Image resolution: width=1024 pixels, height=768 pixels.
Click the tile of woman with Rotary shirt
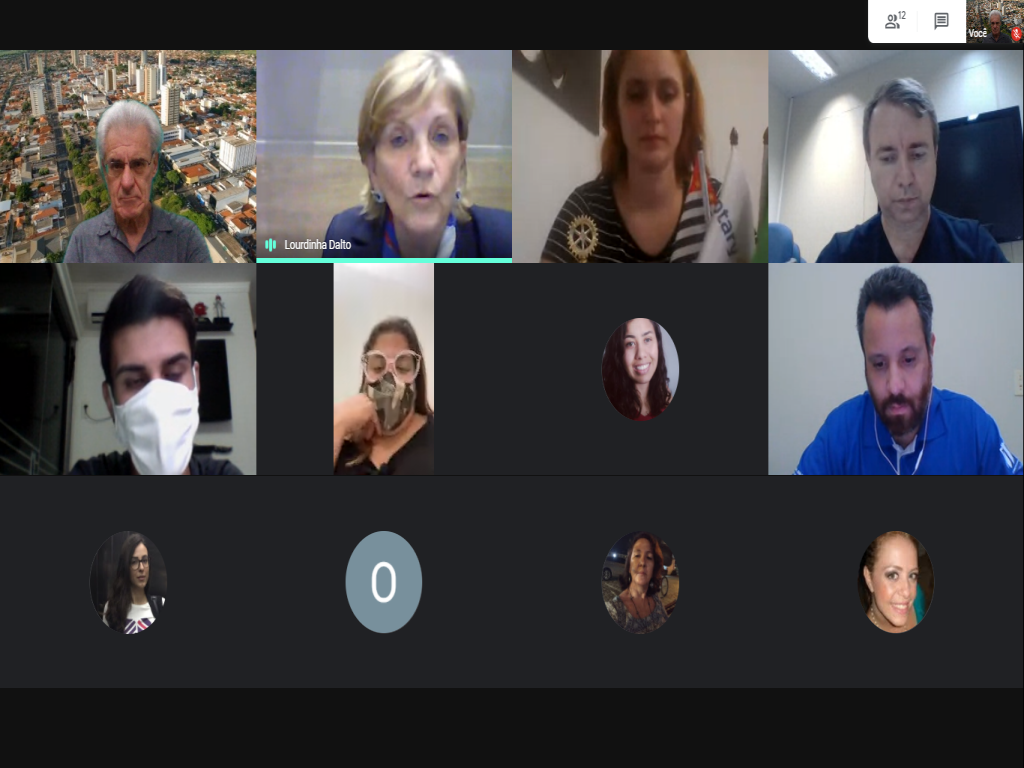point(640,156)
